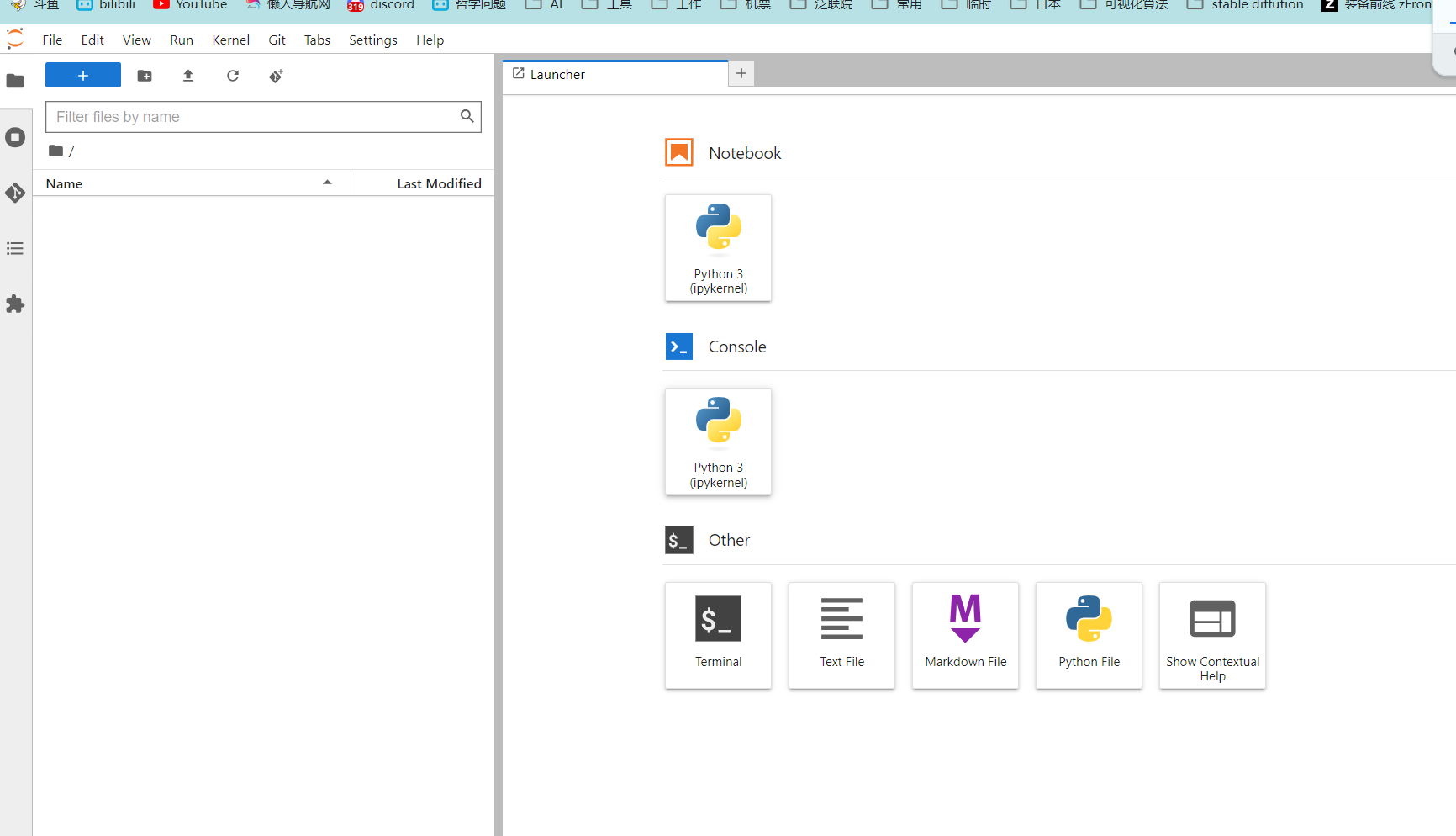1456x836 pixels.
Task: Sort files by Name column
Action: pos(192,183)
